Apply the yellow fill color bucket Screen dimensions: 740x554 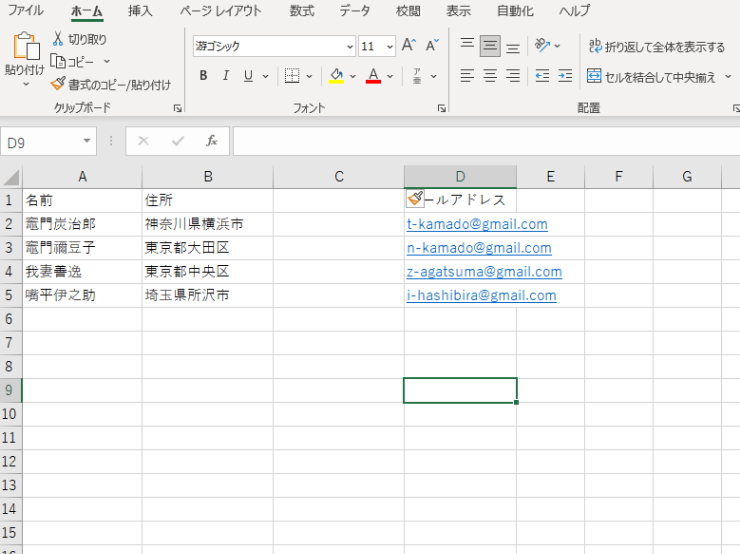tap(337, 76)
